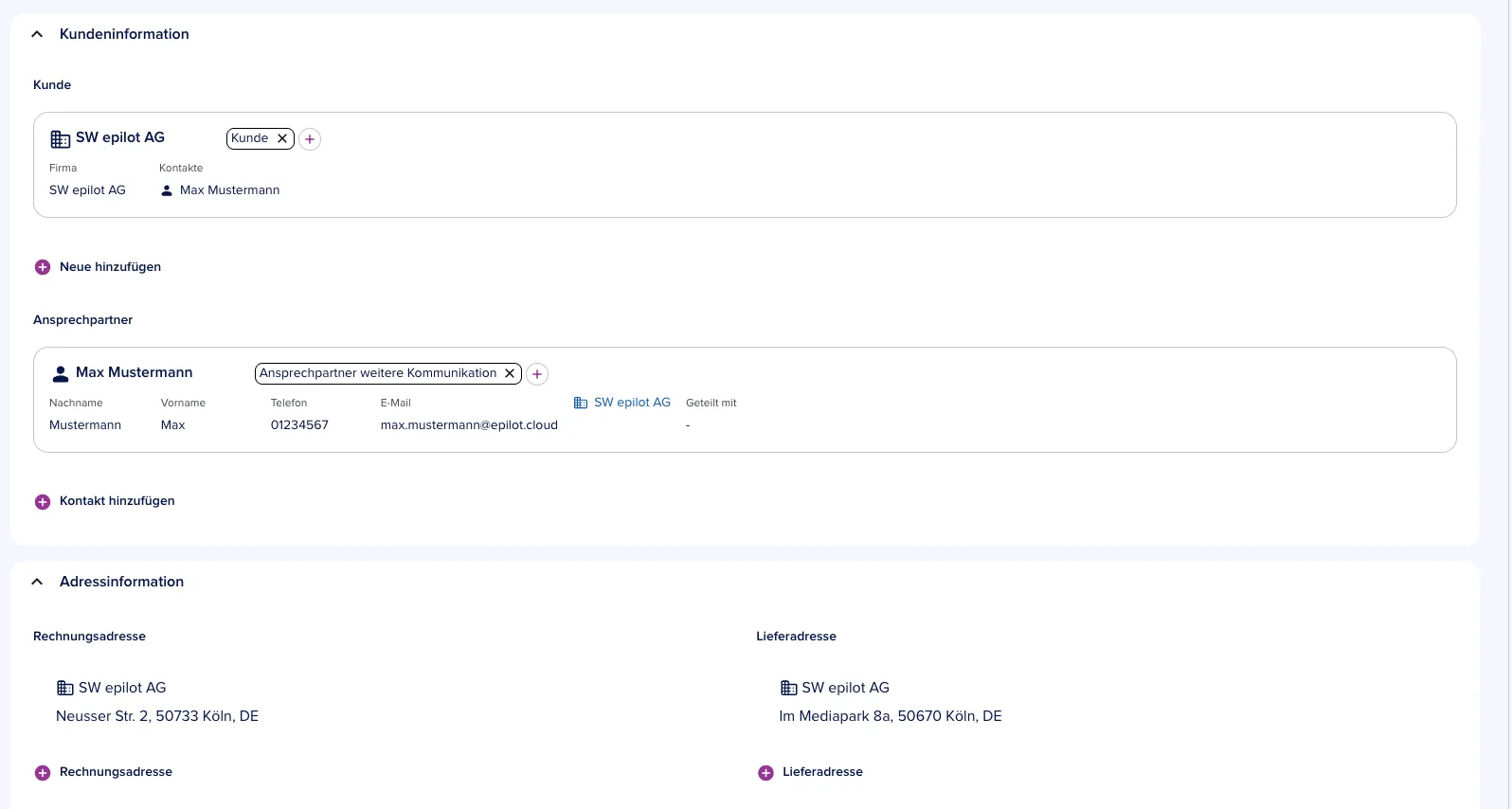The width and height of the screenshot is (1512, 809).
Task: Click SW epilot AG name under Lieferadresse
Action: pyautogui.click(x=846, y=688)
